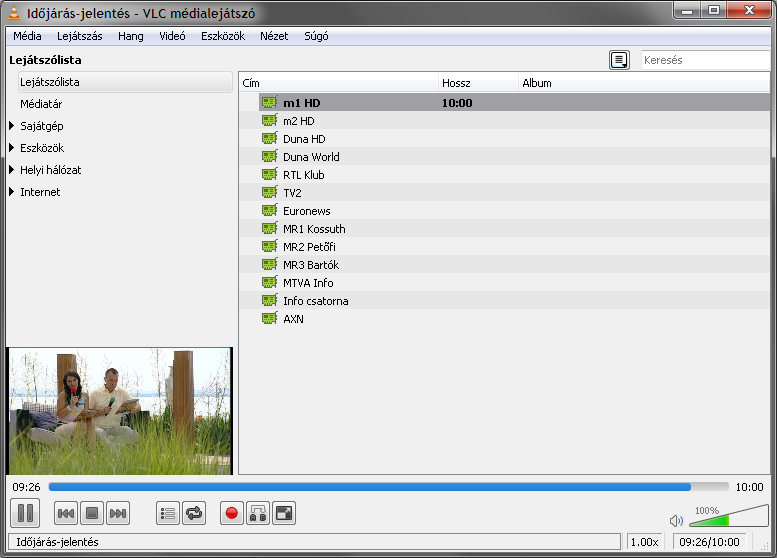Click the Duna World channel icon
777x558 pixels.
(x=270, y=157)
